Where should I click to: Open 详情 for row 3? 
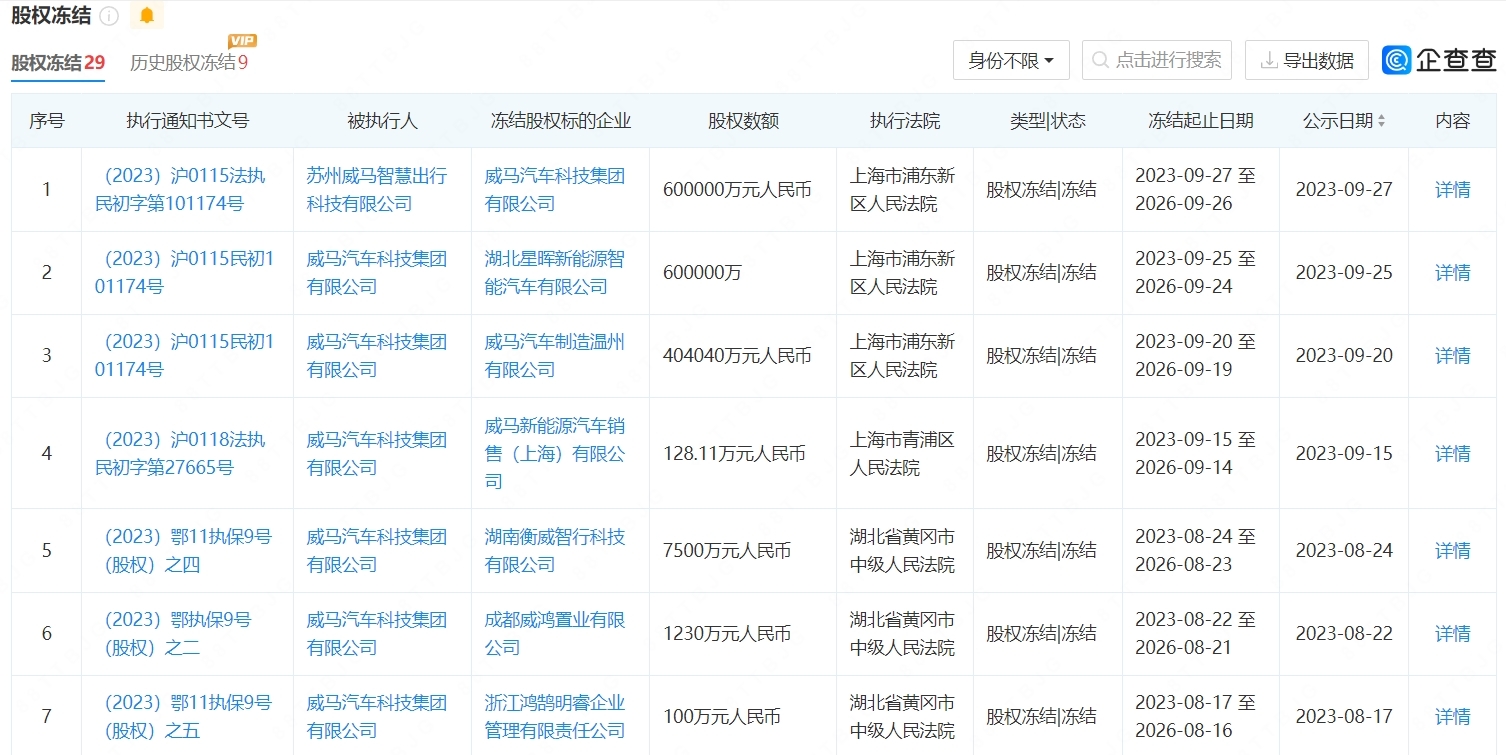[x=1452, y=356]
